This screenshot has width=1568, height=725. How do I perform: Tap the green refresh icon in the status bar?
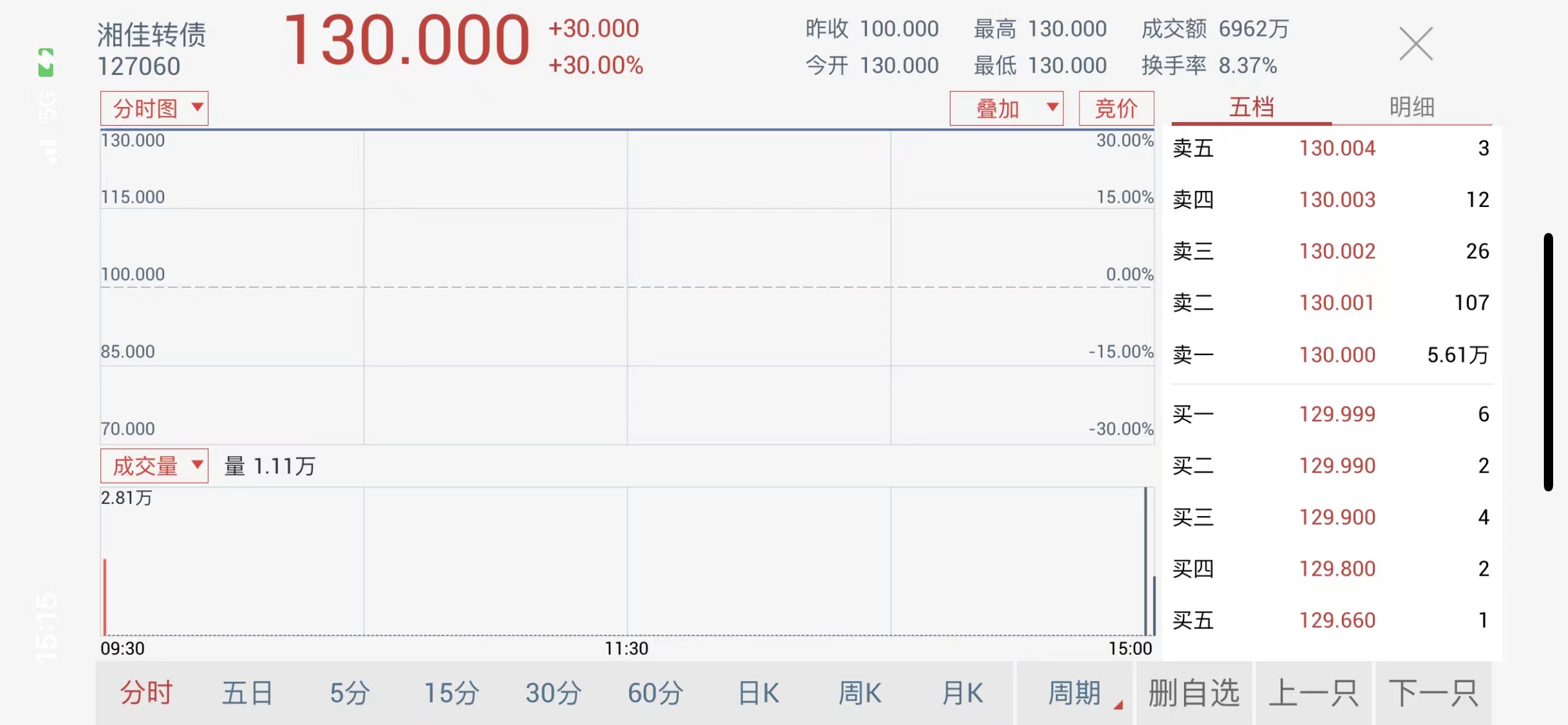pyautogui.click(x=46, y=63)
